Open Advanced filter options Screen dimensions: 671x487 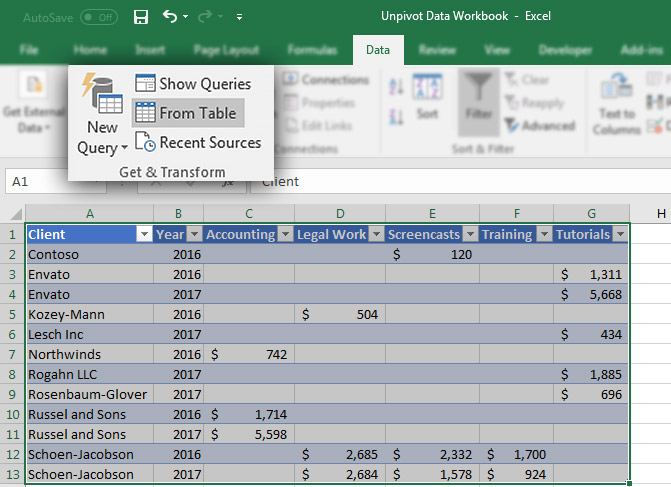[540, 125]
